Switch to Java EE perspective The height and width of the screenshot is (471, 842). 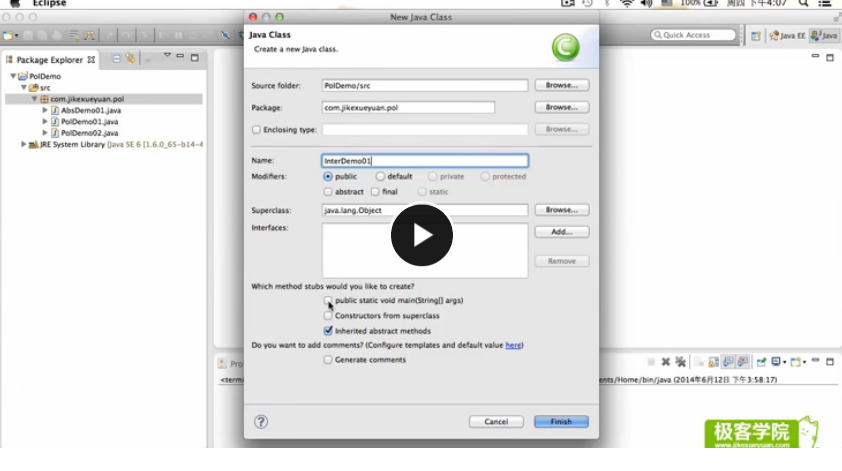[787, 36]
